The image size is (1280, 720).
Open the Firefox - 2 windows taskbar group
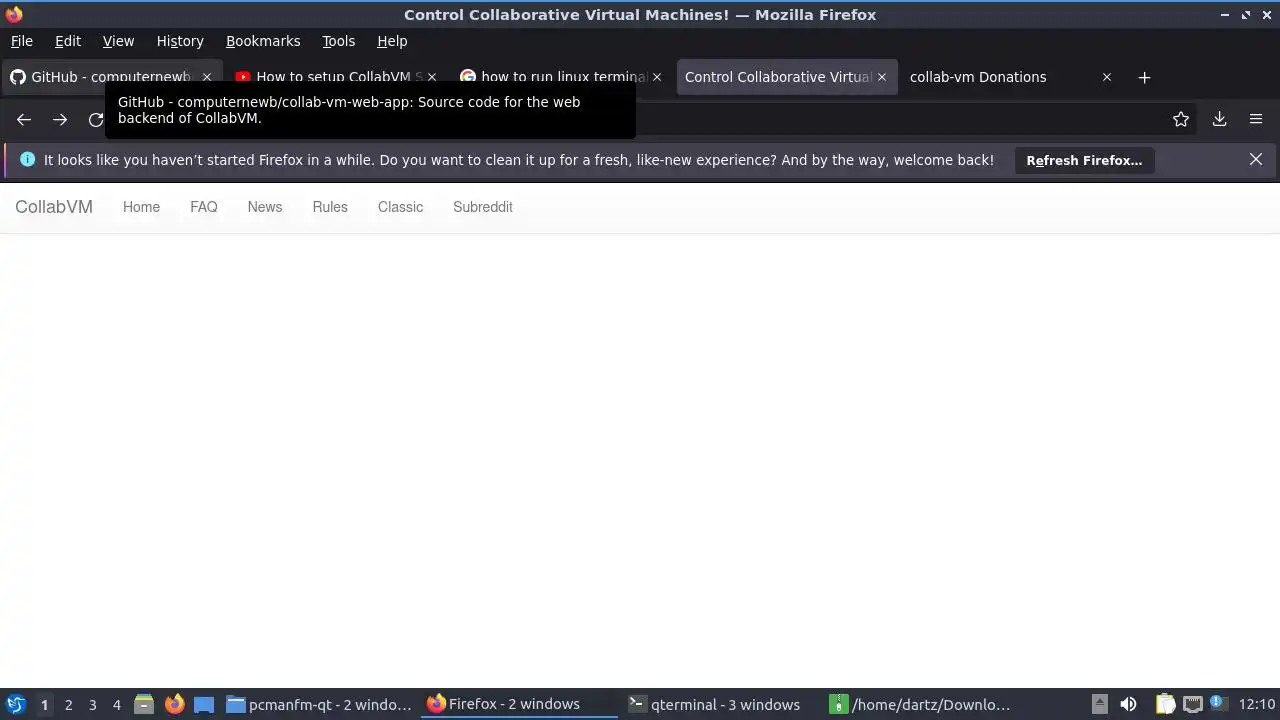pos(520,705)
